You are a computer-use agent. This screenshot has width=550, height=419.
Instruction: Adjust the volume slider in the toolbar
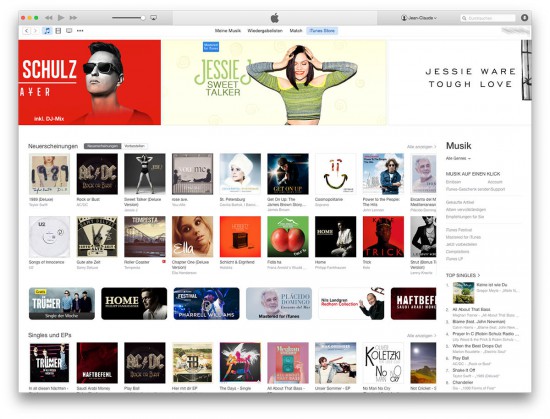(128, 18)
